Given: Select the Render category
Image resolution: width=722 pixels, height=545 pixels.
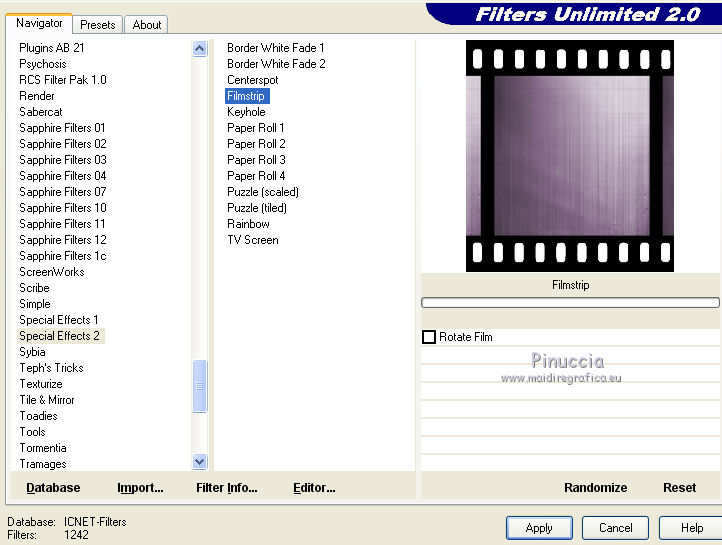Looking at the screenshot, I should (37, 96).
